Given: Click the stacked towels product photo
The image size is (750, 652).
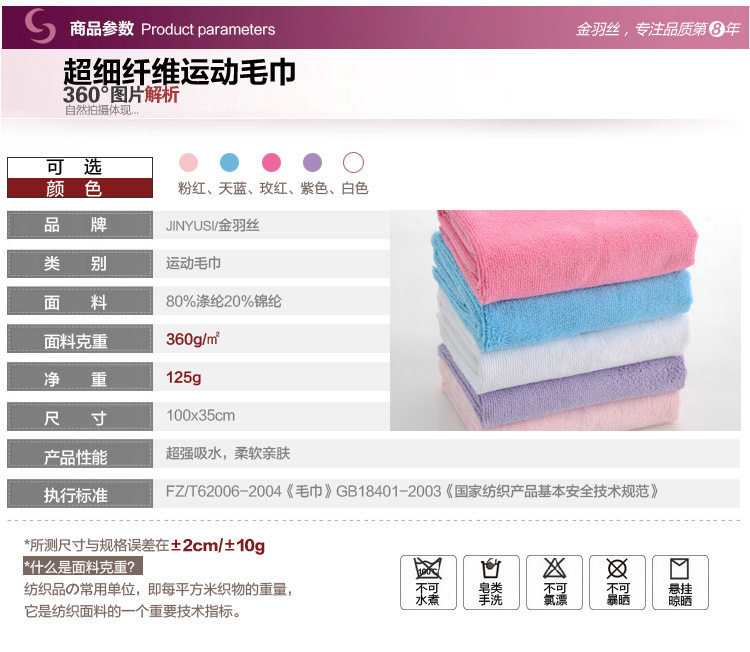Looking at the screenshot, I should pos(565,320).
